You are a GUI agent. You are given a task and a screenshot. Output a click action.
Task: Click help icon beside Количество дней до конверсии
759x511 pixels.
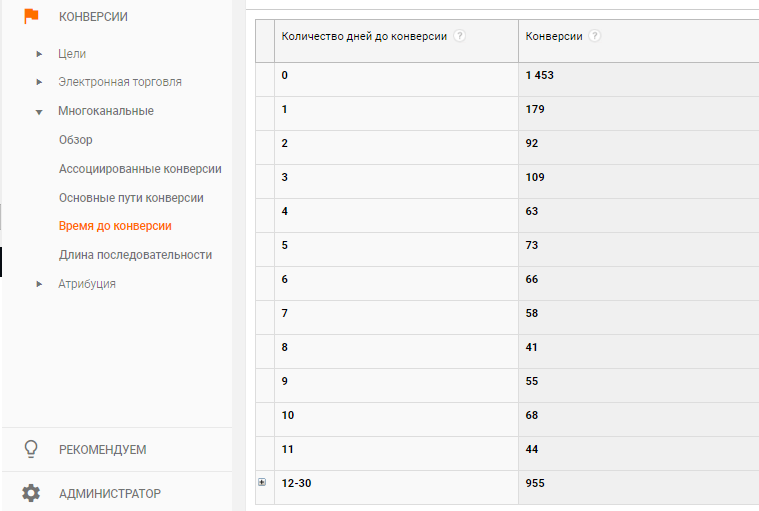(x=459, y=36)
